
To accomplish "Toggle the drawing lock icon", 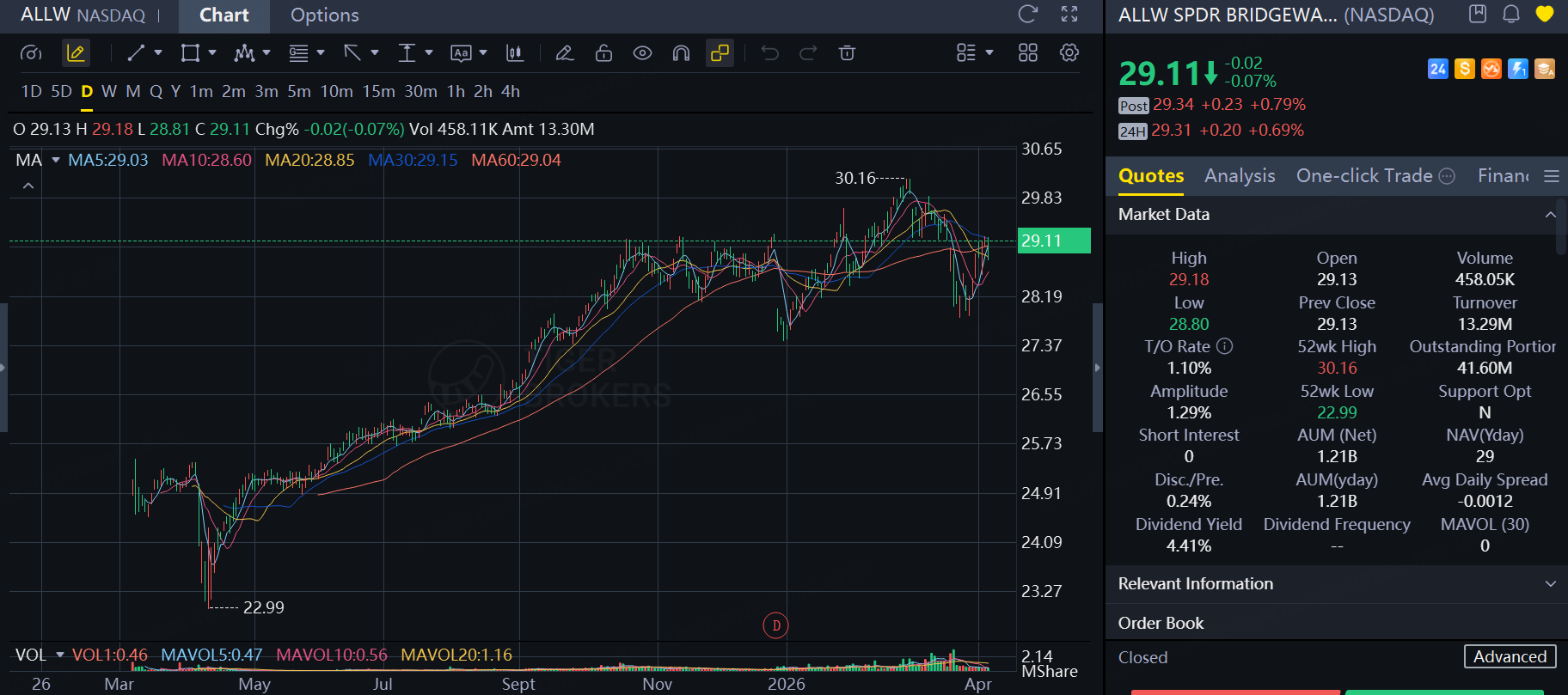I will (x=603, y=53).
